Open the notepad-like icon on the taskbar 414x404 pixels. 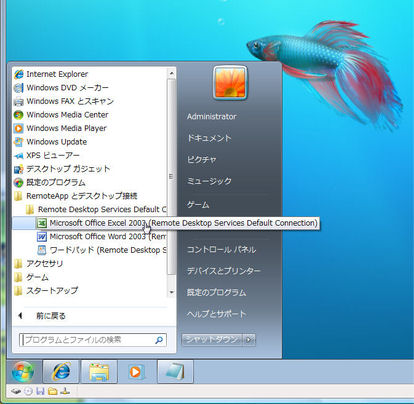(x=175, y=371)
